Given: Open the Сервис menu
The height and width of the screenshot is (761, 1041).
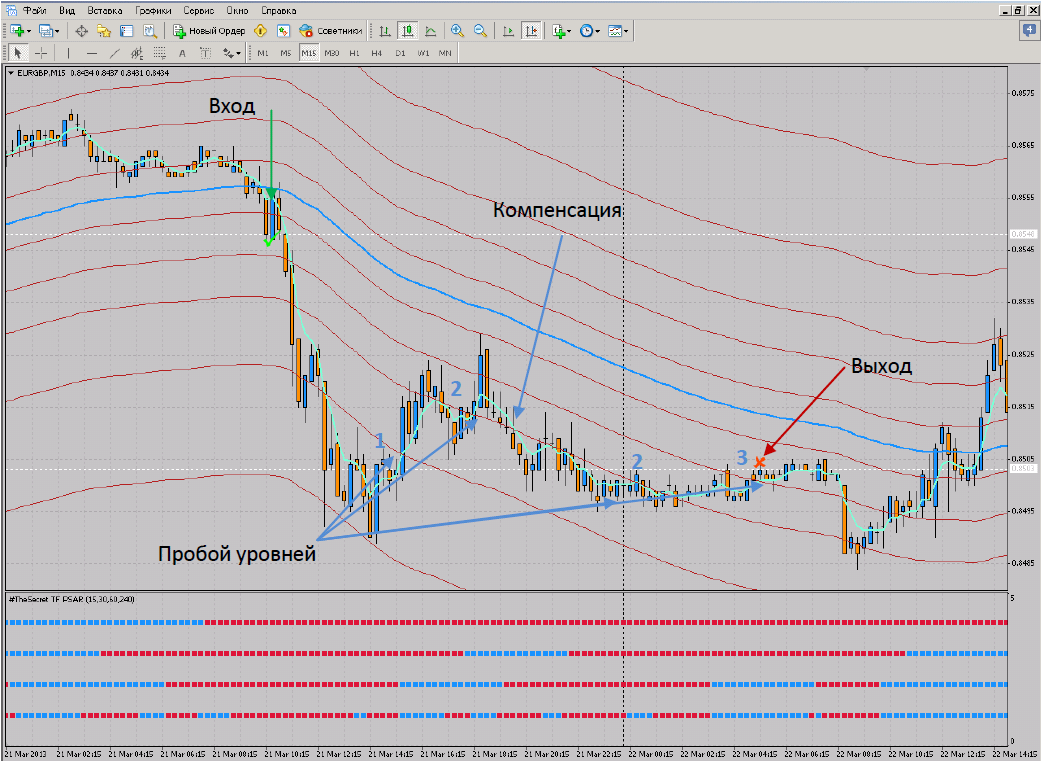Looking at the screenshot, I should (199, 11).
